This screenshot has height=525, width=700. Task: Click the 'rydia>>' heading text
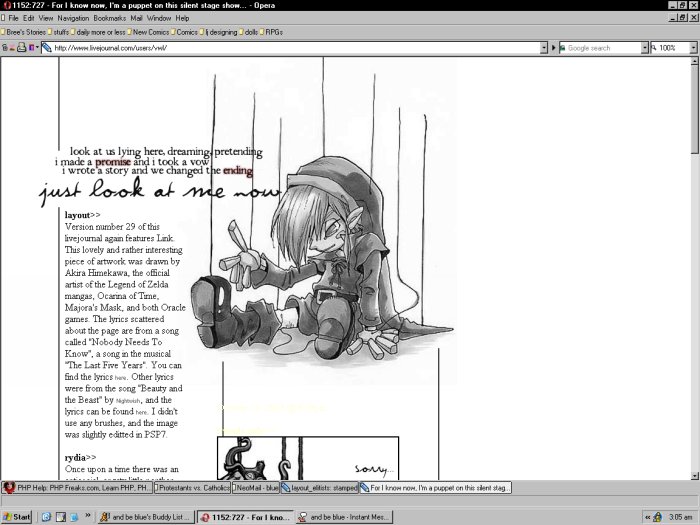point(80,458)
